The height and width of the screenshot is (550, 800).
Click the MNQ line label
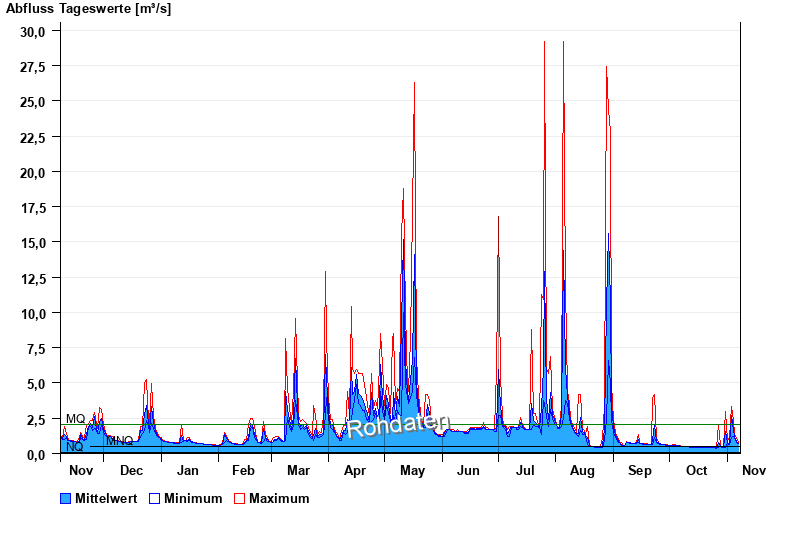coord(119,441)
